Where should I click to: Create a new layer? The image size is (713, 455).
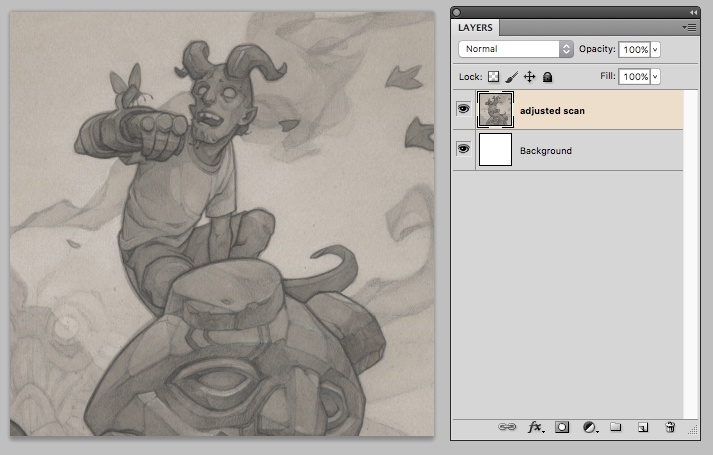643,427
